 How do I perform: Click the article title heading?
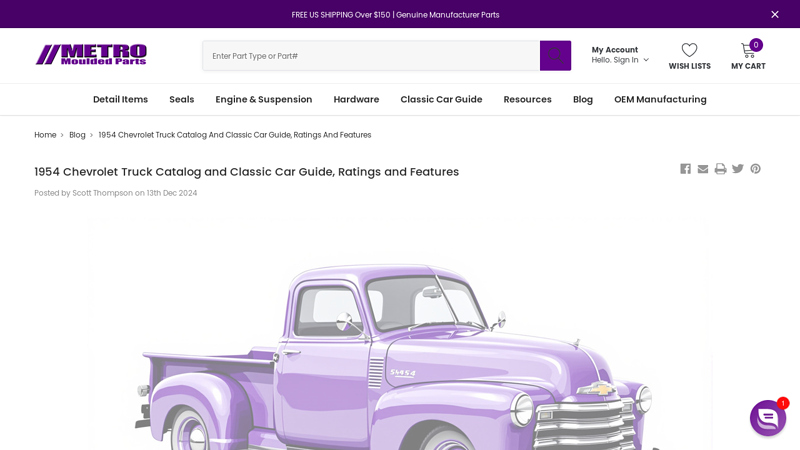click(246, 172)
